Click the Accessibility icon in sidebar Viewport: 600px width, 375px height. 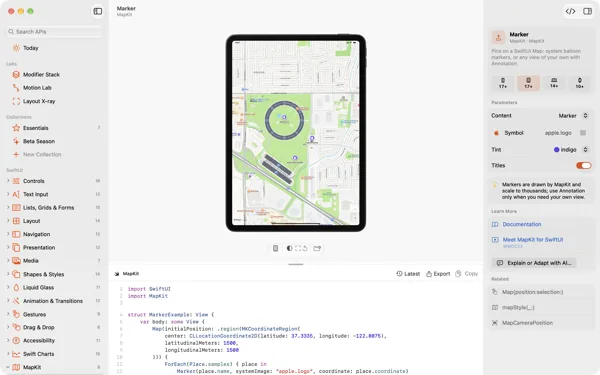click(16, 340)
